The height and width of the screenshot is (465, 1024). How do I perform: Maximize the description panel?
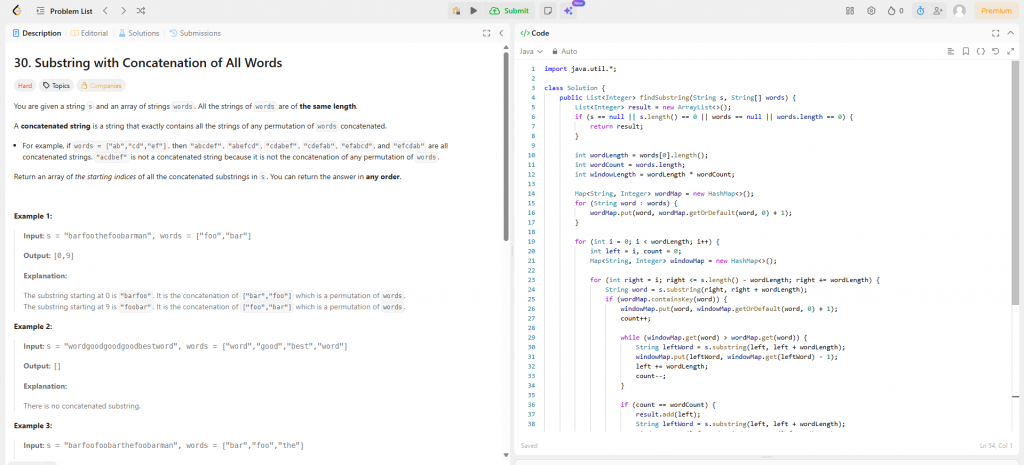(x=486, y=33)
